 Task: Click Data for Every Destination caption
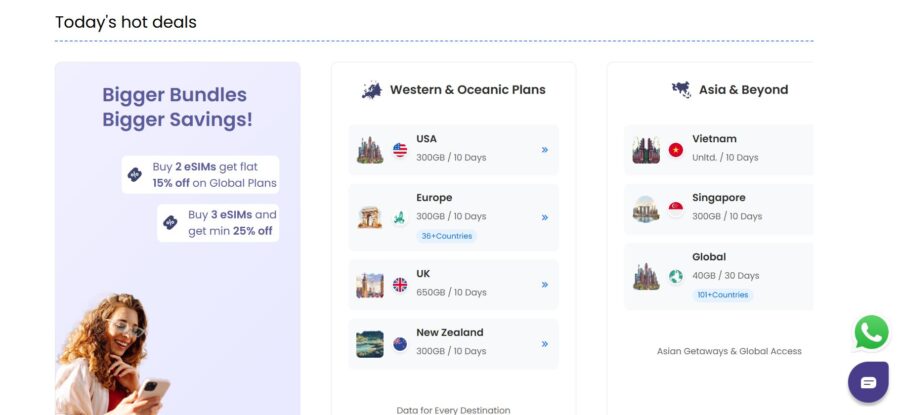(453, 410)
